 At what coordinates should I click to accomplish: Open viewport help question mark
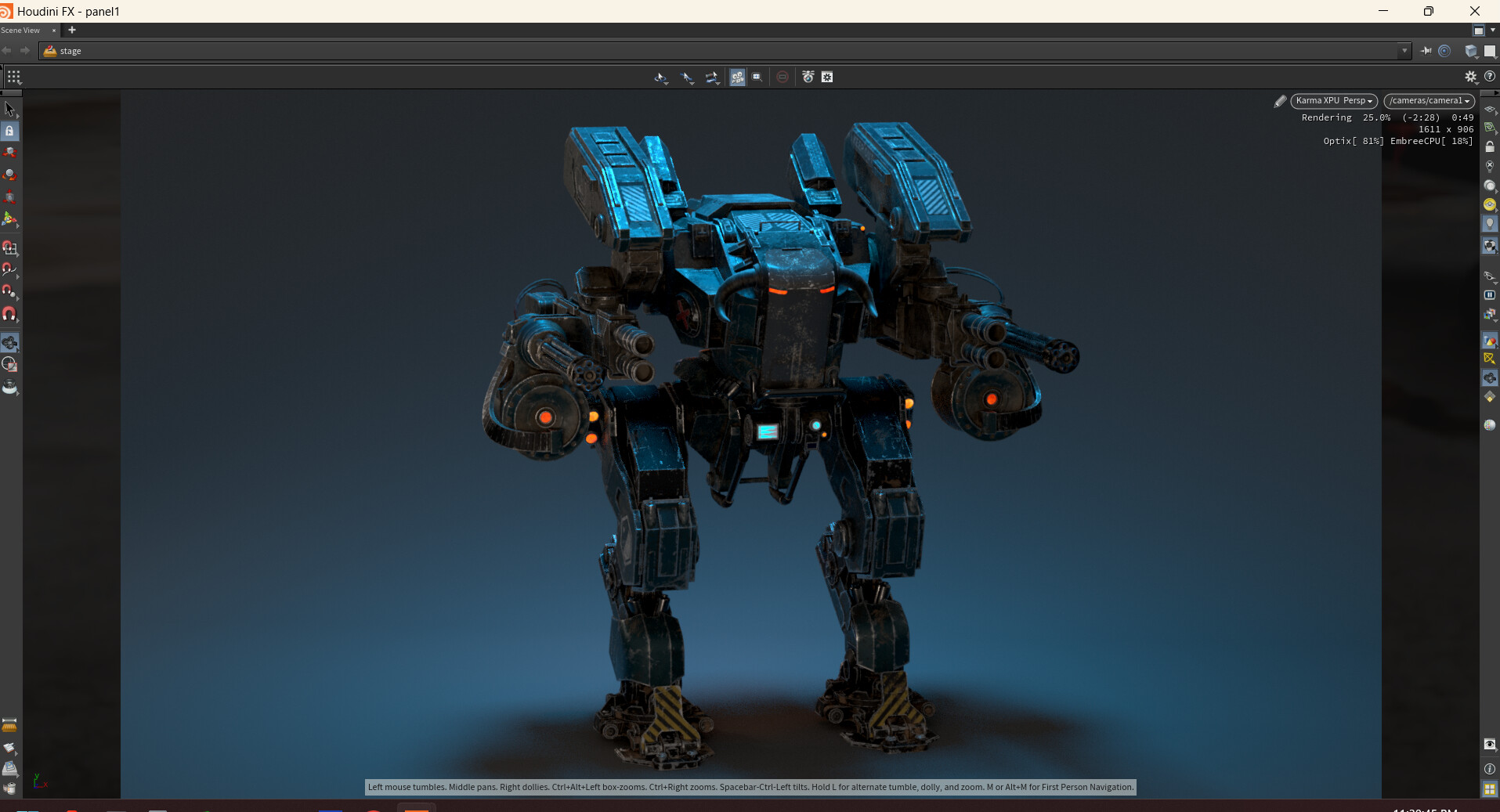(x=1490, y=77)
